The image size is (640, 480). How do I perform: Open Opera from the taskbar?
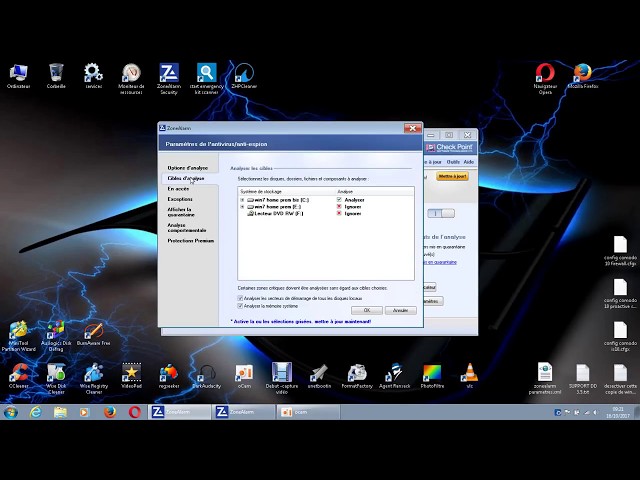pos(134,412)
